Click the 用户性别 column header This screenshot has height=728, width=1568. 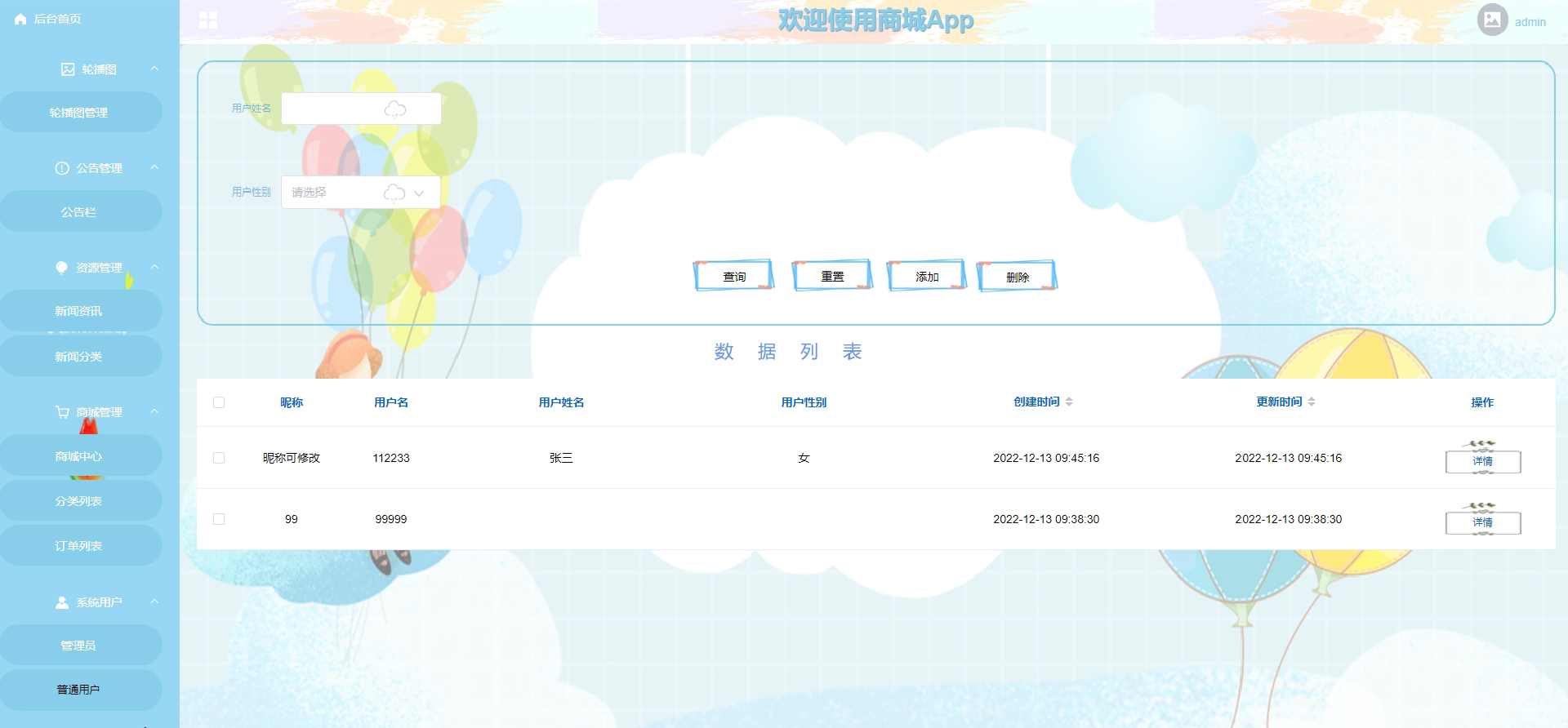click(x=804, y=402)
